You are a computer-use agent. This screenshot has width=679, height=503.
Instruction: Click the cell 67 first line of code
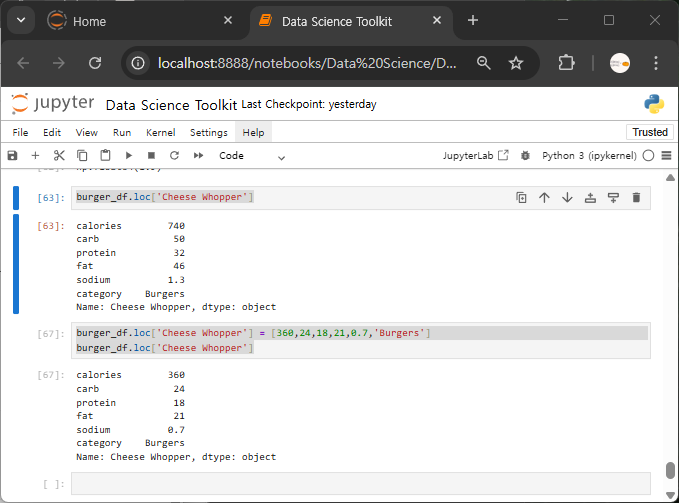point(253,333)
